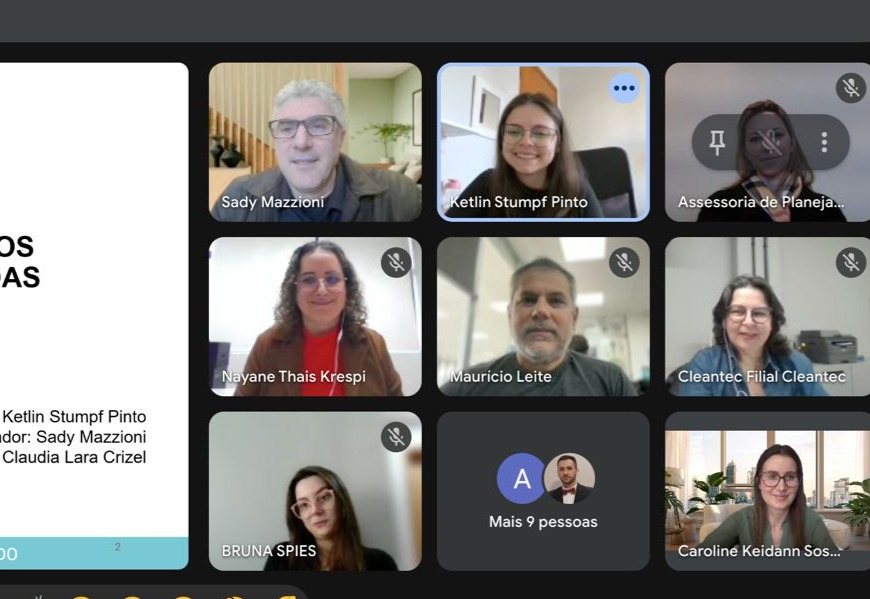This screenshot has width=870, height=599.
Task: Click muted mic icon on Cleantec Filial tile
Action: [x=851, y=262]
